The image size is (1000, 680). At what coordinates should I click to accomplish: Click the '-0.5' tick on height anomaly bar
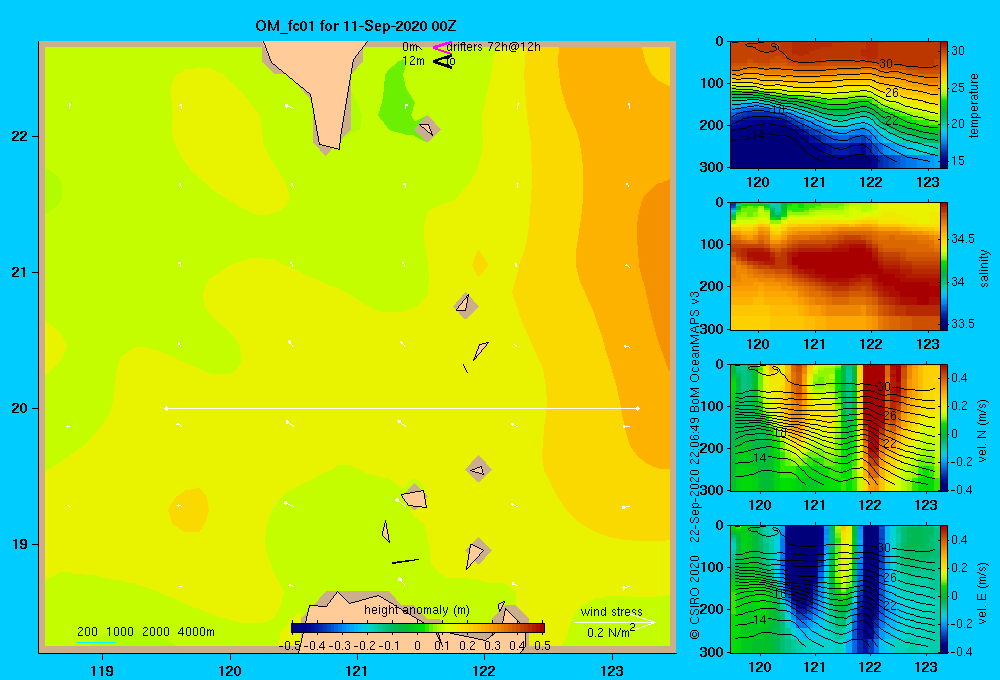click(x=290, y=646)
